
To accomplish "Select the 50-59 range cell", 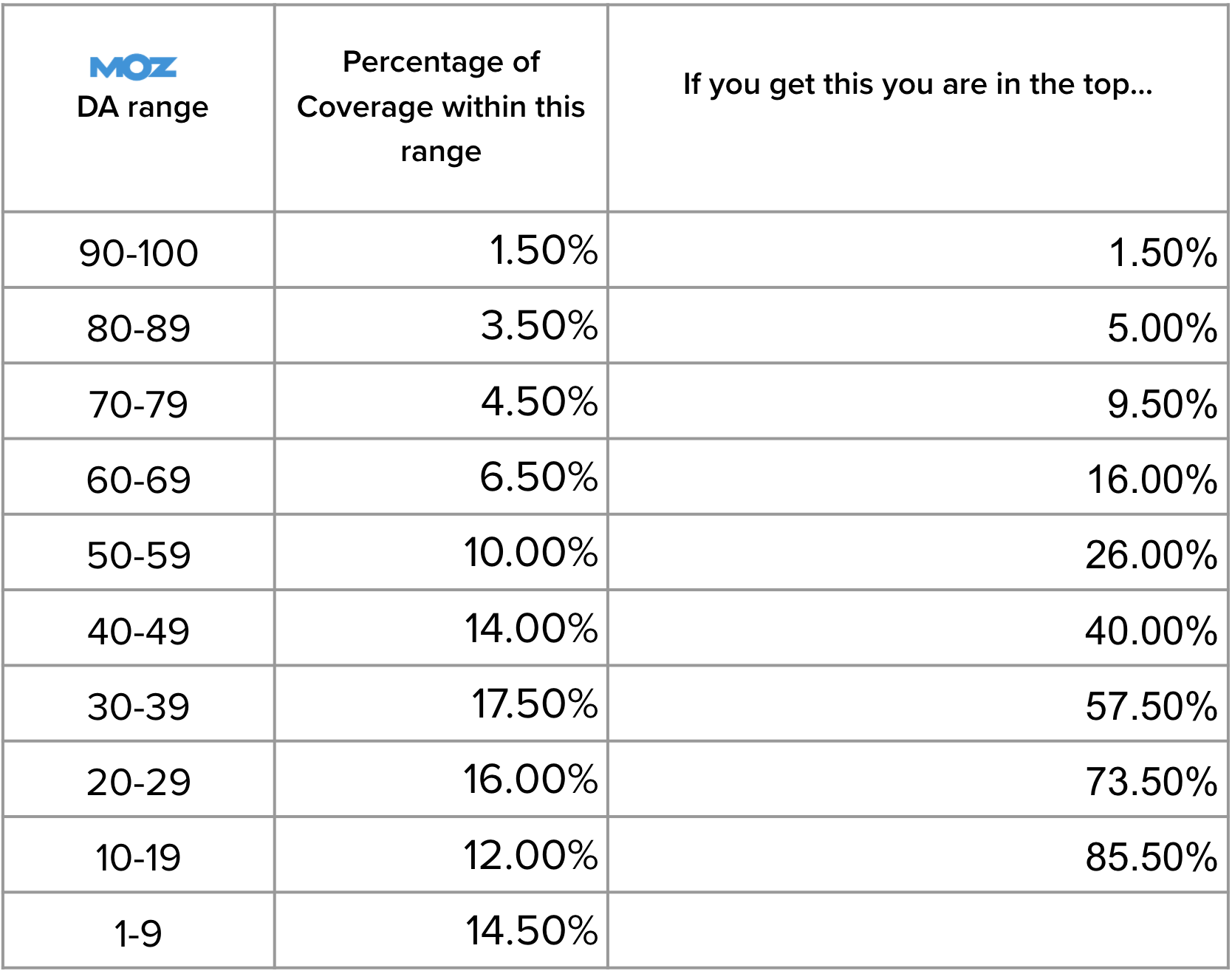I will (x=139, y=555).
